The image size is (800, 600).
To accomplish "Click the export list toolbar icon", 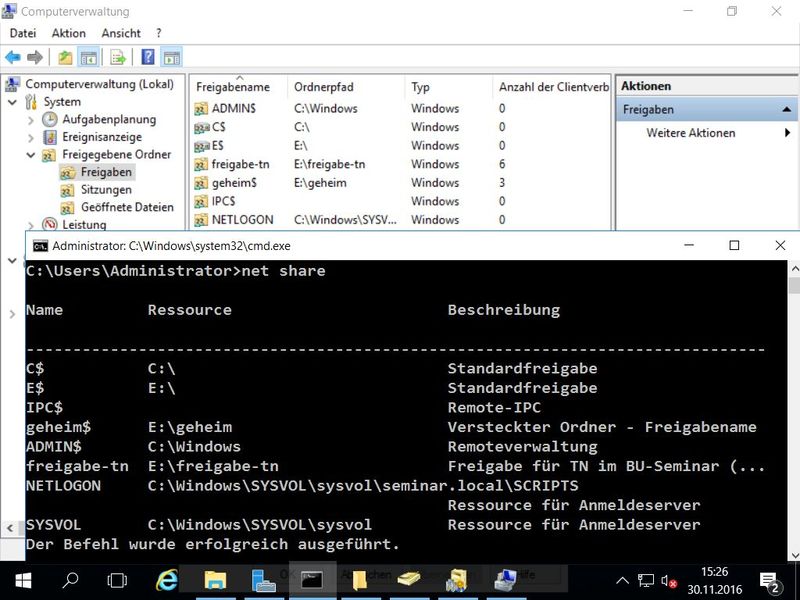I will point(118,58).
